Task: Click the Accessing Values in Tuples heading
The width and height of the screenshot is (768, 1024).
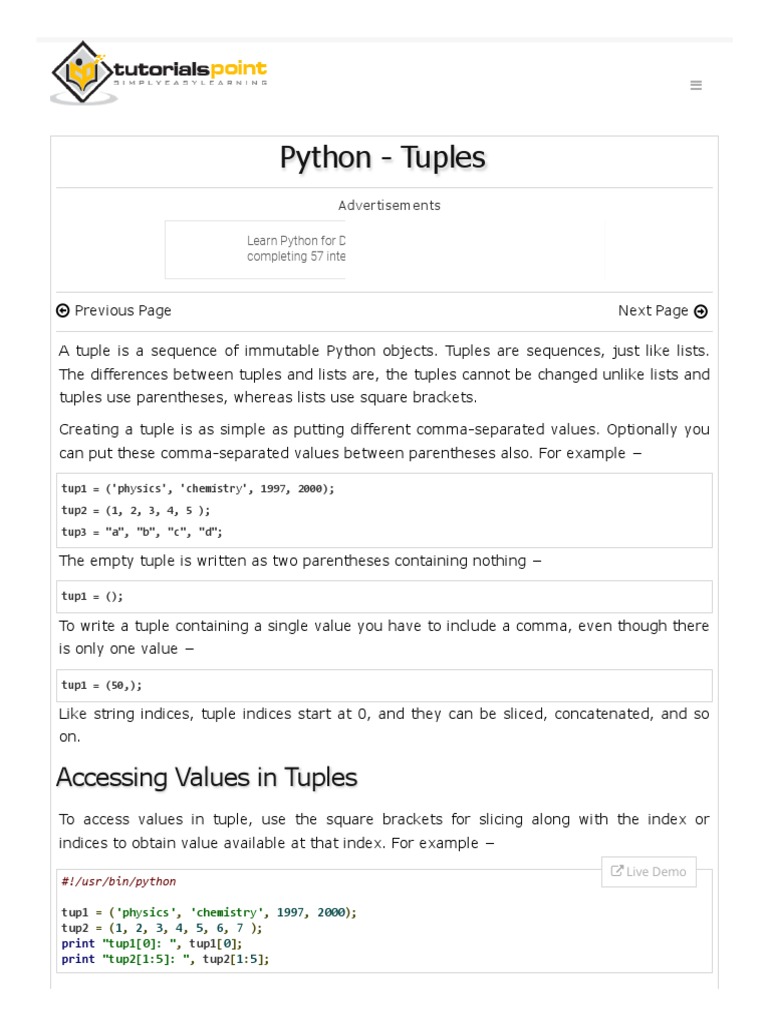Action: pos(206,777)
